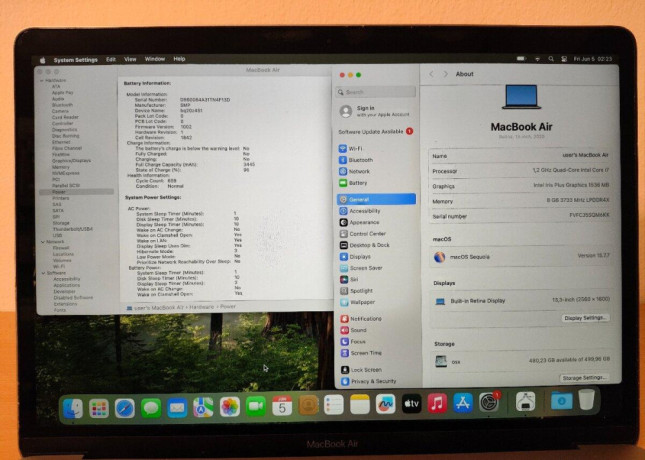Click the Storage Settings... button

584,378
